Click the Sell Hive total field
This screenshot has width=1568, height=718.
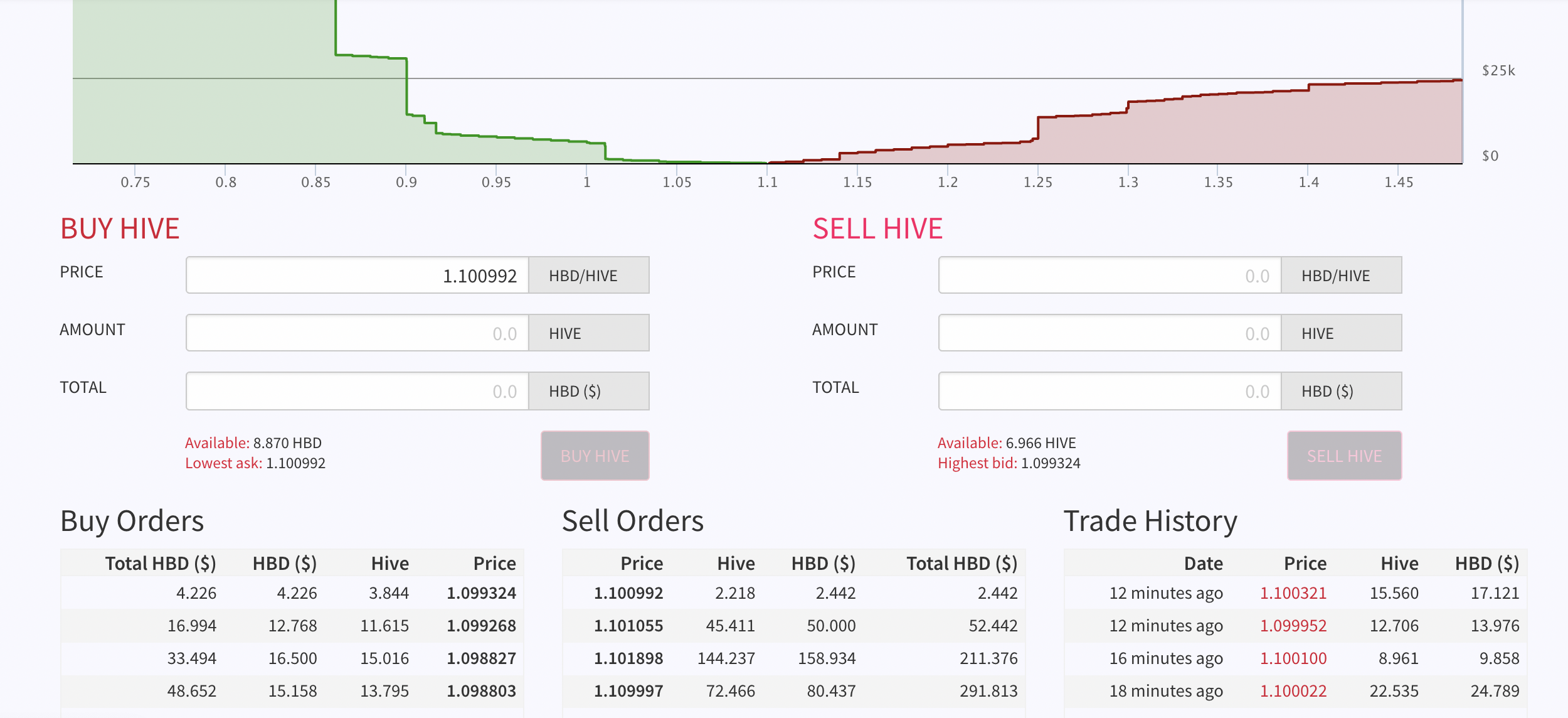(x=1110, y=391)
